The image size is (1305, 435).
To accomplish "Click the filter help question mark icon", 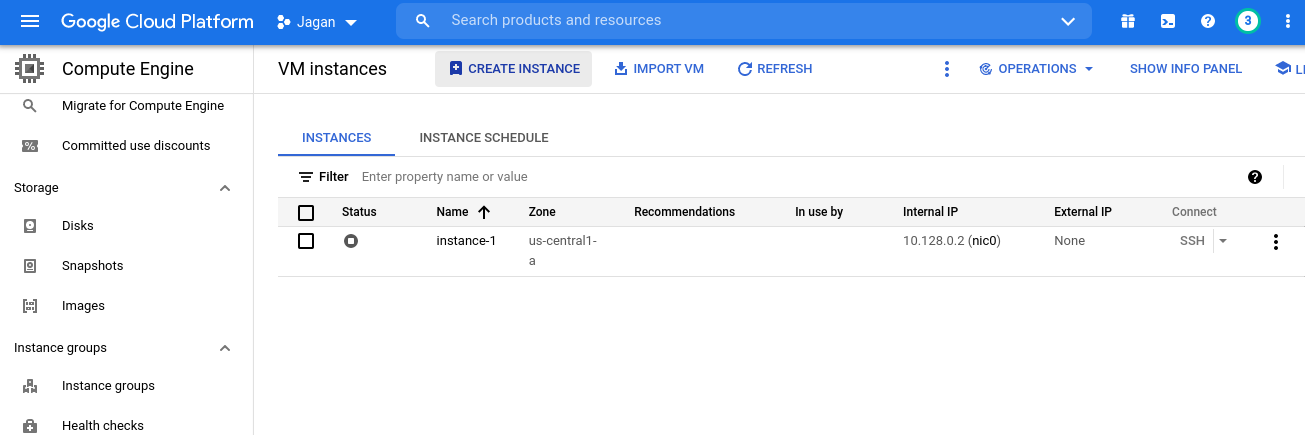I will 1255,177.
